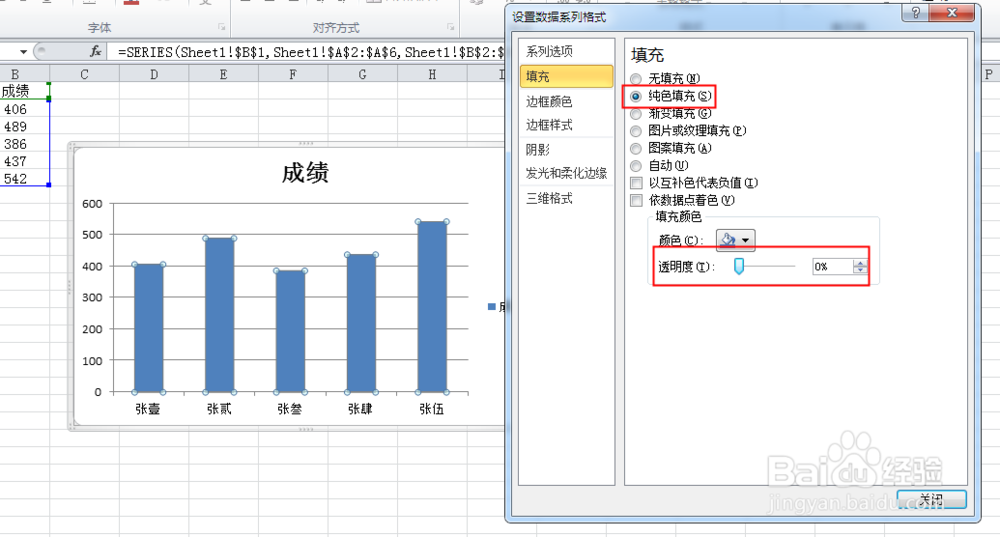This screenshot has width=1000, height=537.
Task: Click the 透明度 percentage input field
Action: 832,267
